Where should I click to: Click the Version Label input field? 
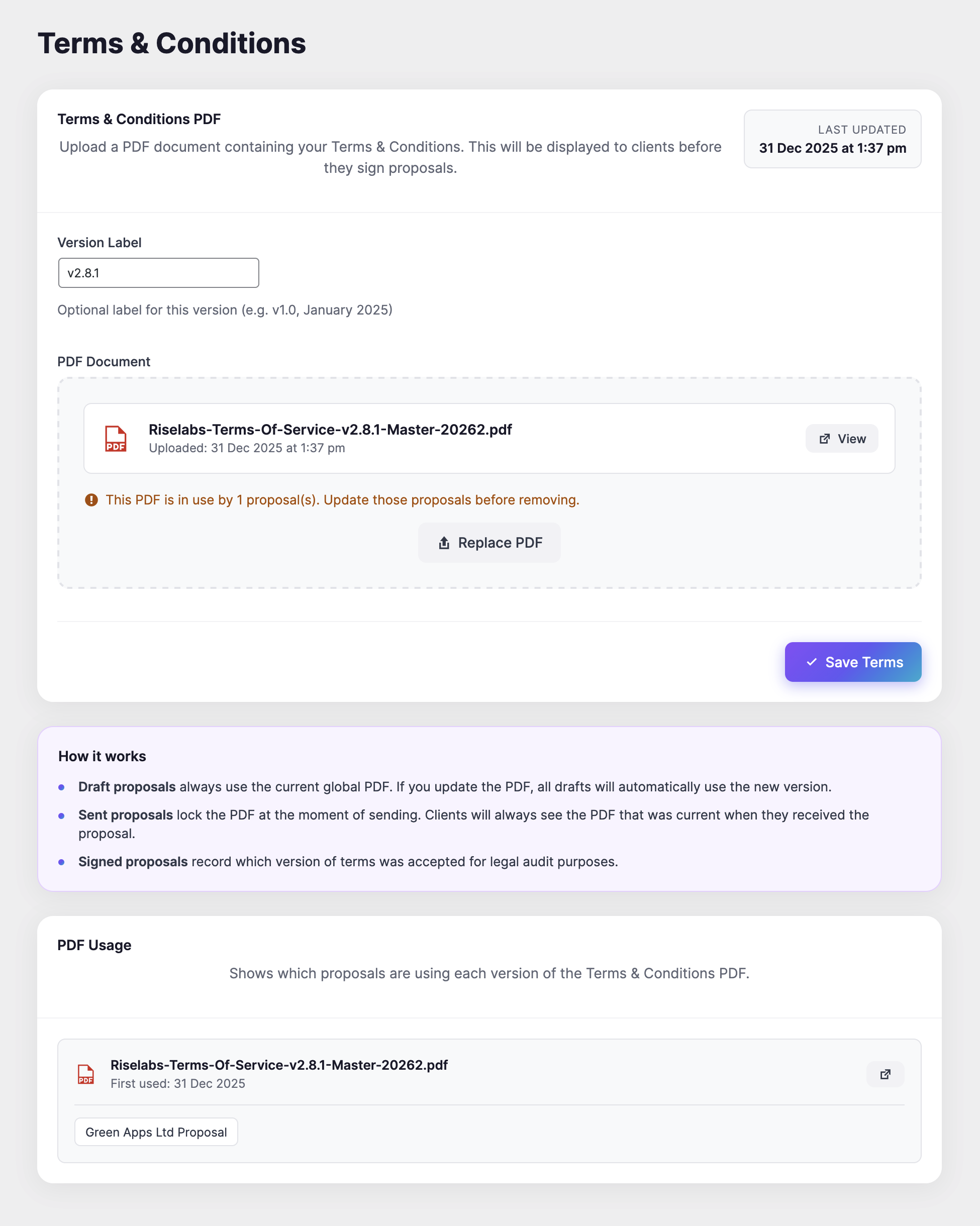158,273
